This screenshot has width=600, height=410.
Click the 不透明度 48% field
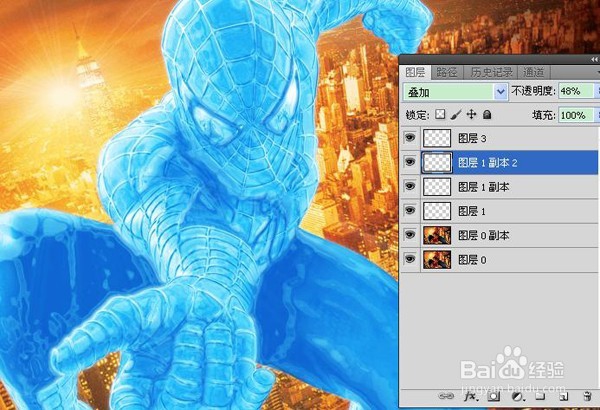click(x=576, y=91)
